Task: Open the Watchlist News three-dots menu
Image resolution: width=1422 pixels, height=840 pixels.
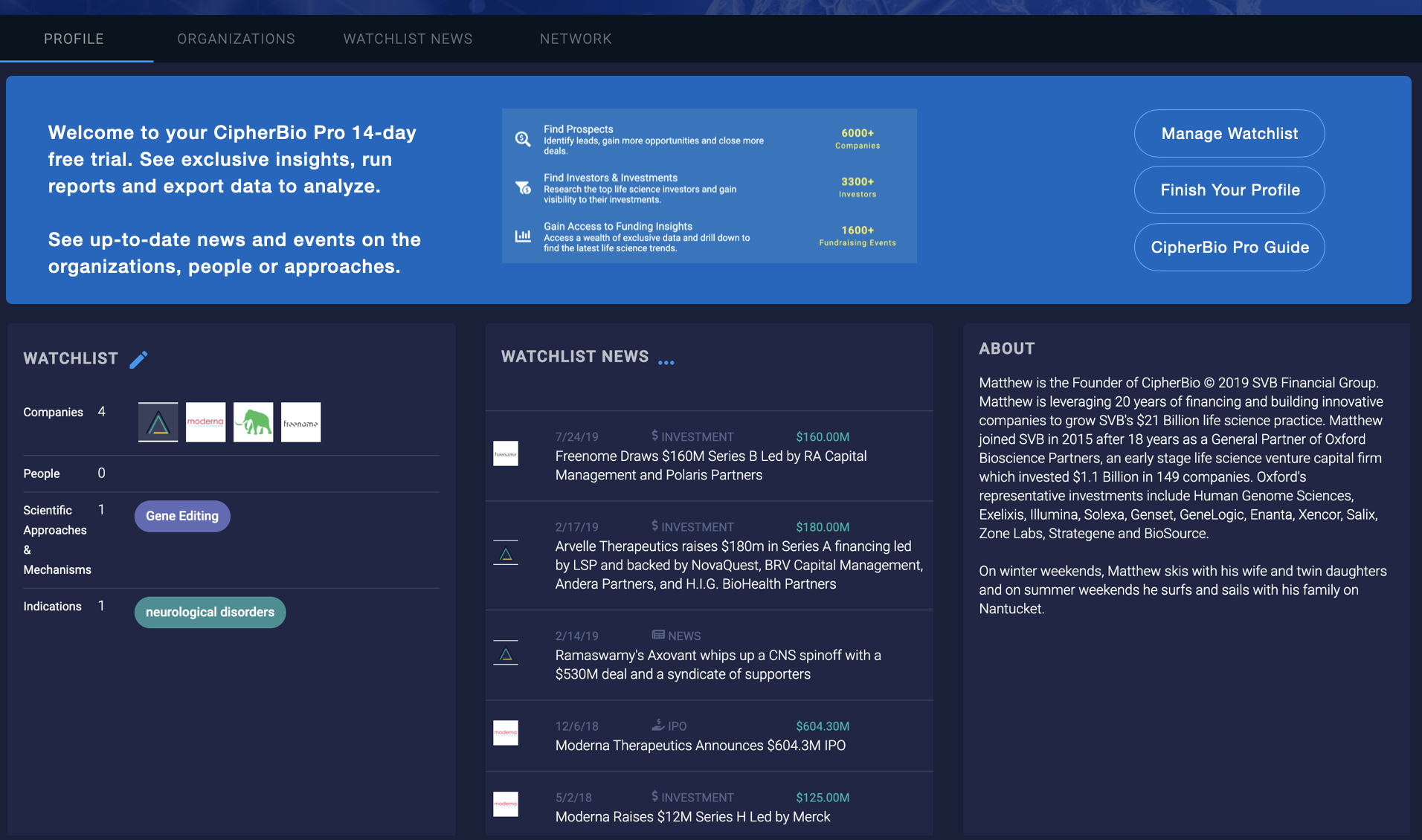Action: (666, 362)
